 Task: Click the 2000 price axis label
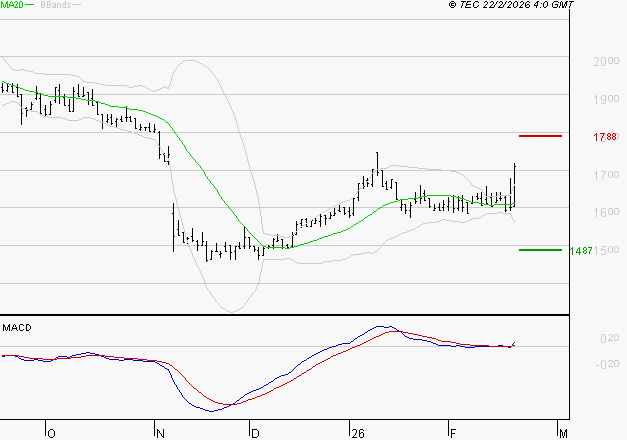606,61
